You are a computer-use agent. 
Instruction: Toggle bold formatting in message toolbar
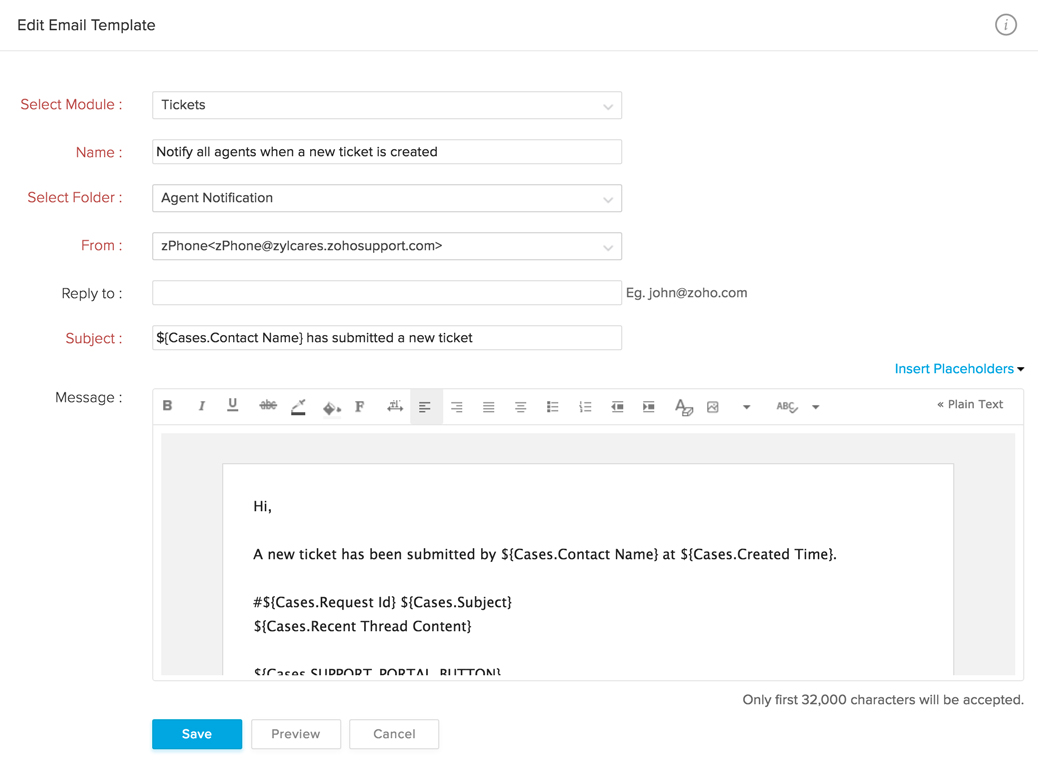point(168,406)
